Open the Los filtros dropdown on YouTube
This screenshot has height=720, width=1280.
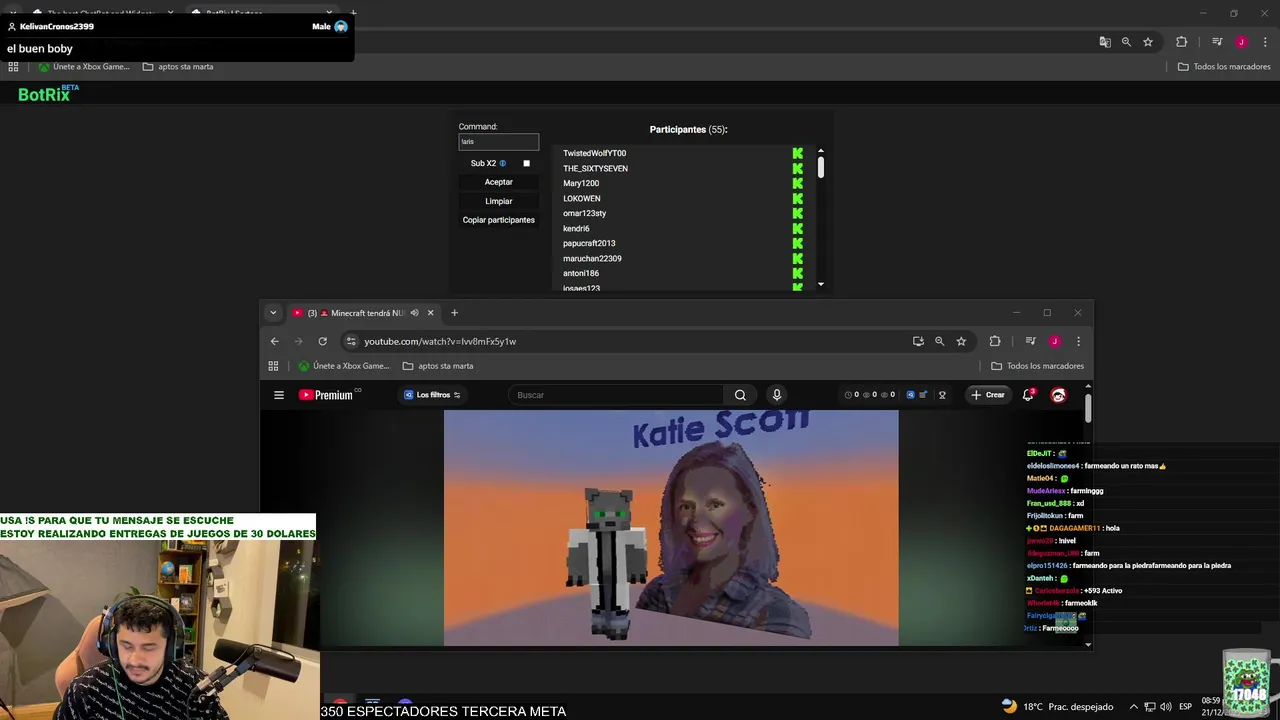pos(432,395)
